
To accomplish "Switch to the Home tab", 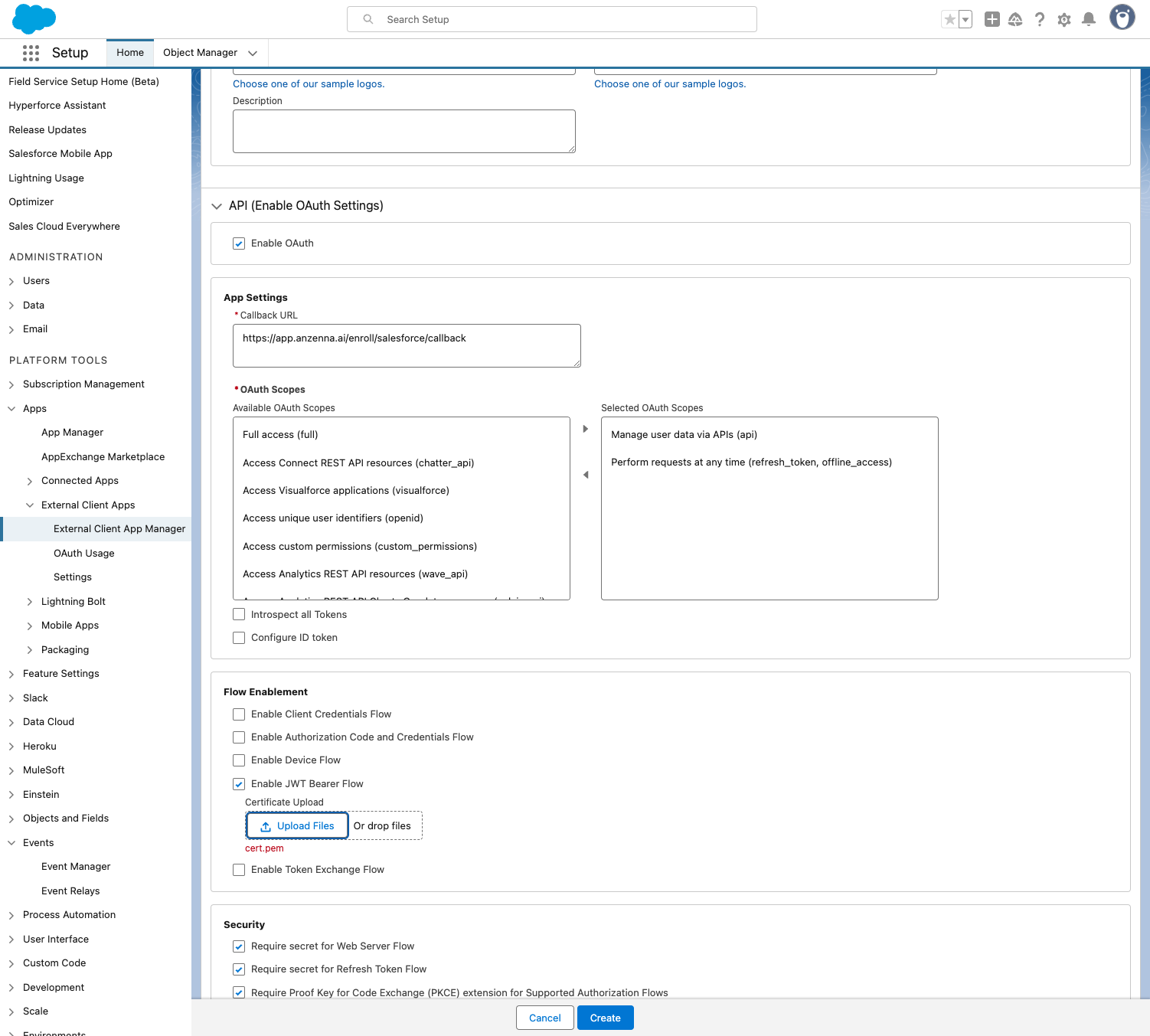I will coord(130,53).
